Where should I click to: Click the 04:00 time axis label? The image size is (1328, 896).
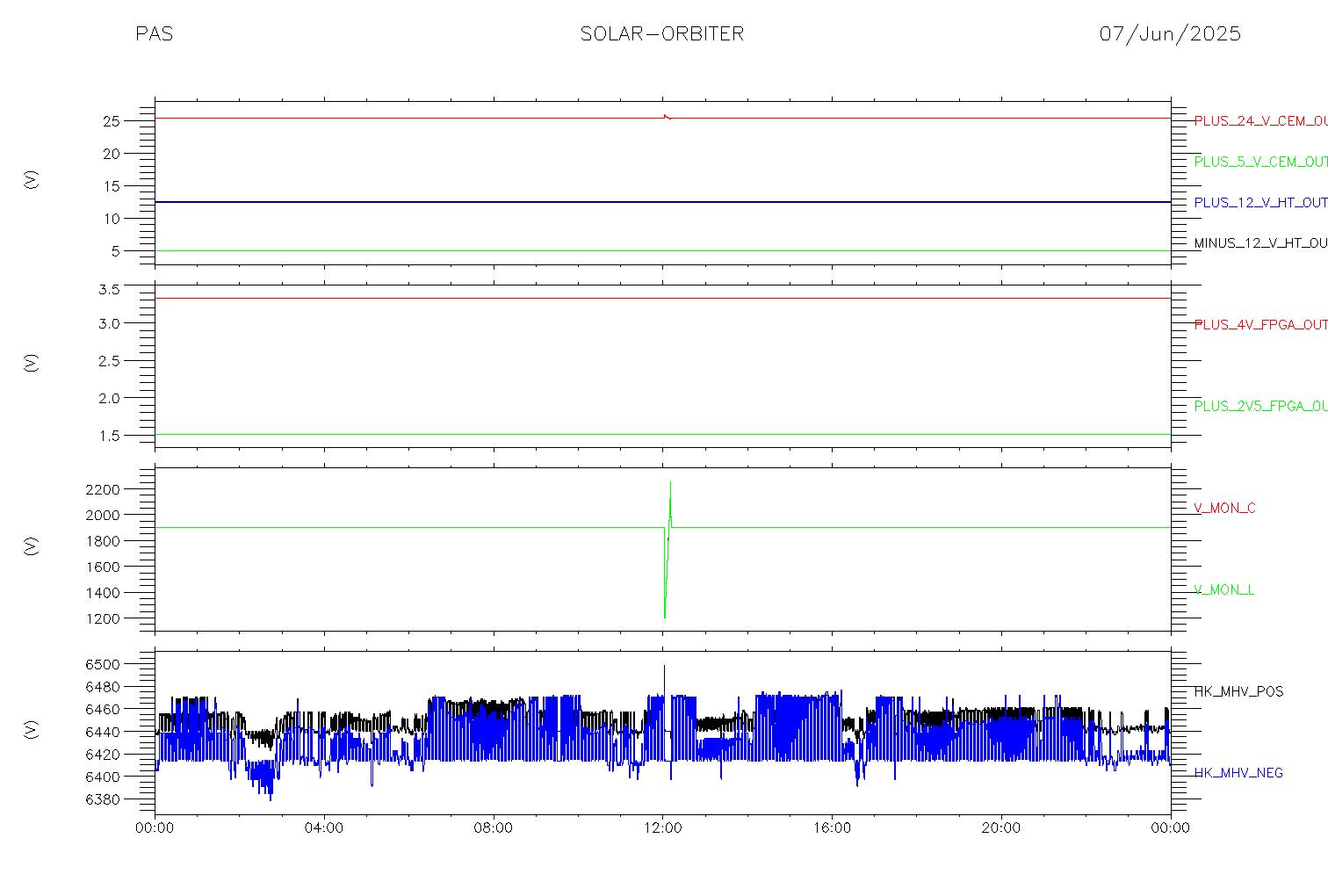pyautogui.click(x=324, y=827)
